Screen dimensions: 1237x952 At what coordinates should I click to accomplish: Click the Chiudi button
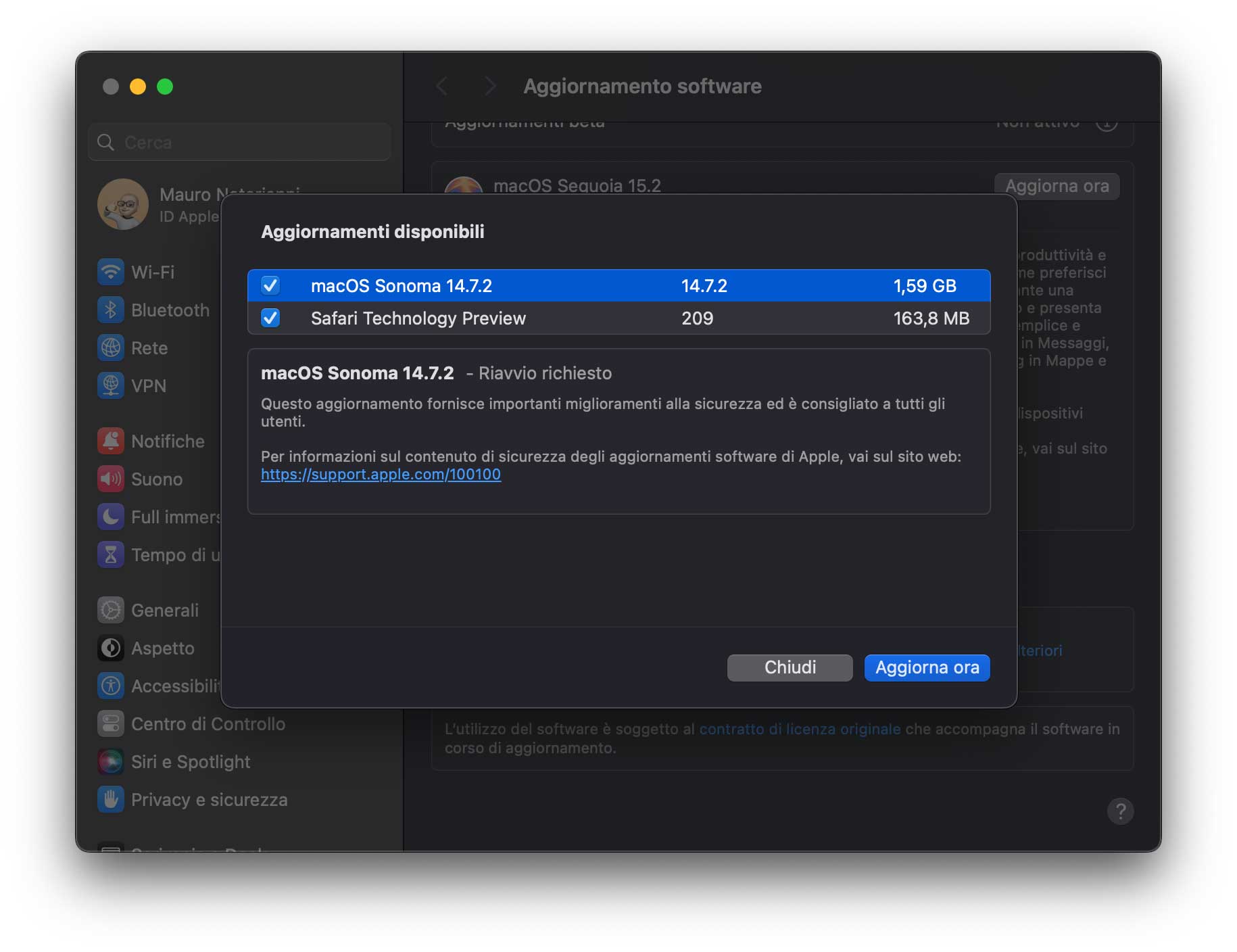click(790, 667)
